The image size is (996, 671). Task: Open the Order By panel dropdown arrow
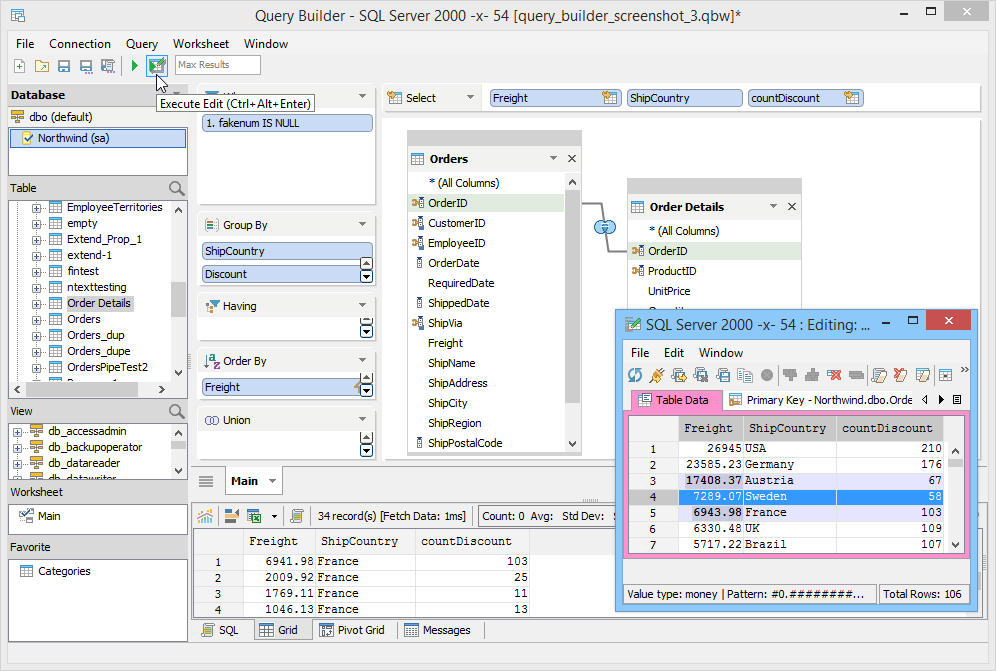click(362, 360)
